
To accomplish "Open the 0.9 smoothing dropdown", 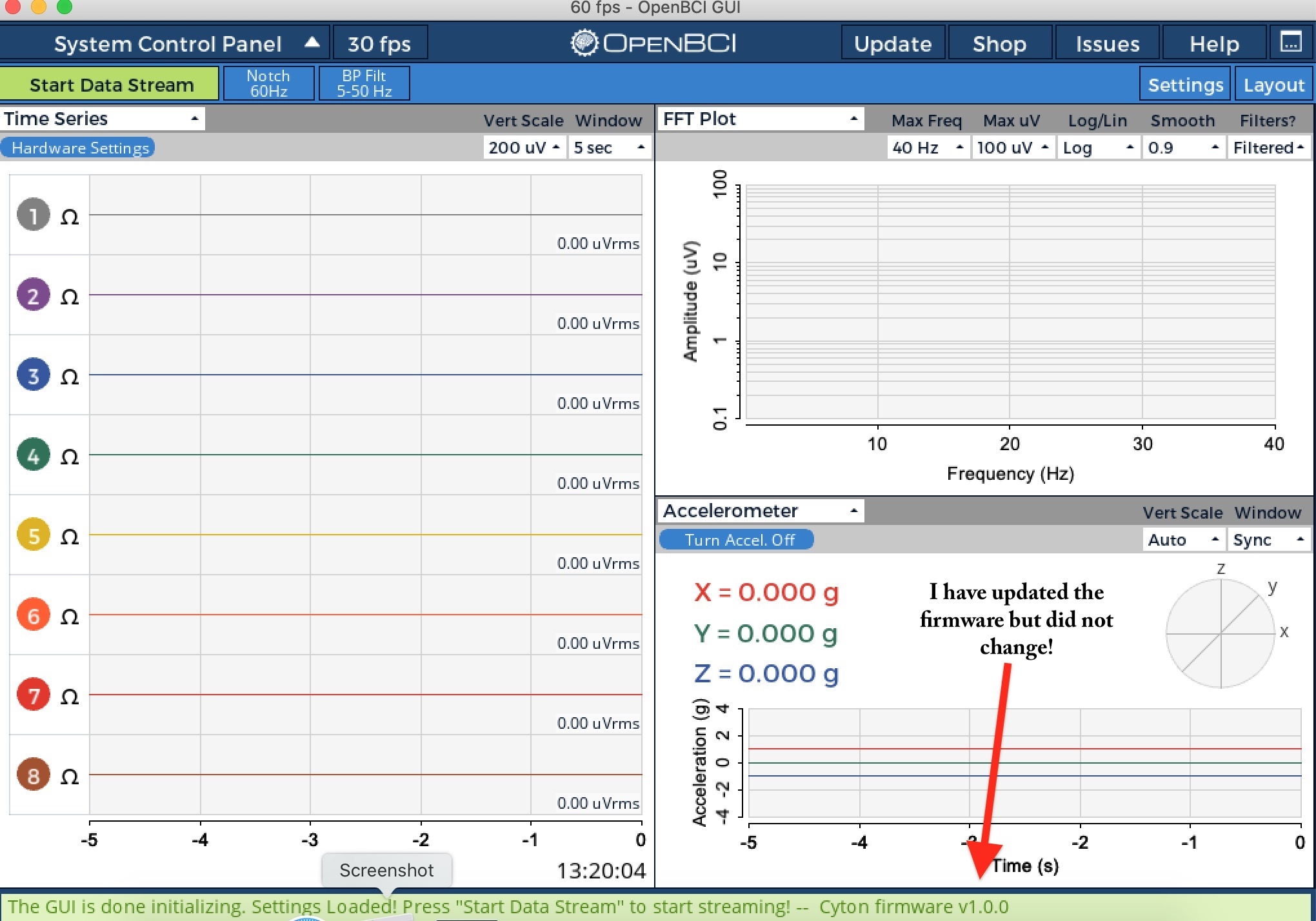I will (1183, 148).
